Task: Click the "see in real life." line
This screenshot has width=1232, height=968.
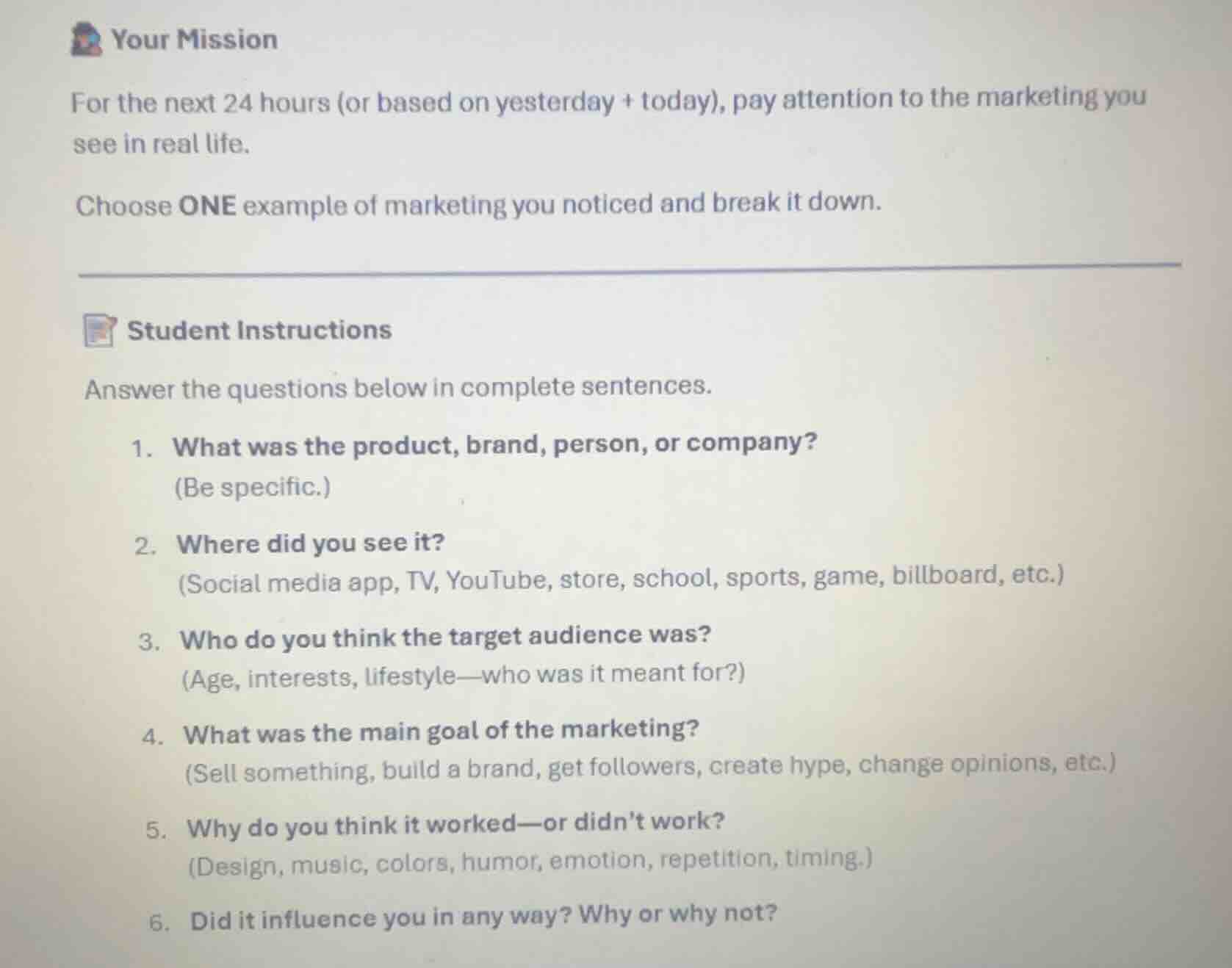Action: tap(162, 144)
